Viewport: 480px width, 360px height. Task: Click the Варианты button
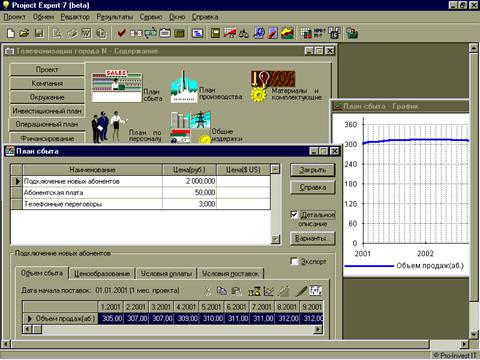pos(312,238)
